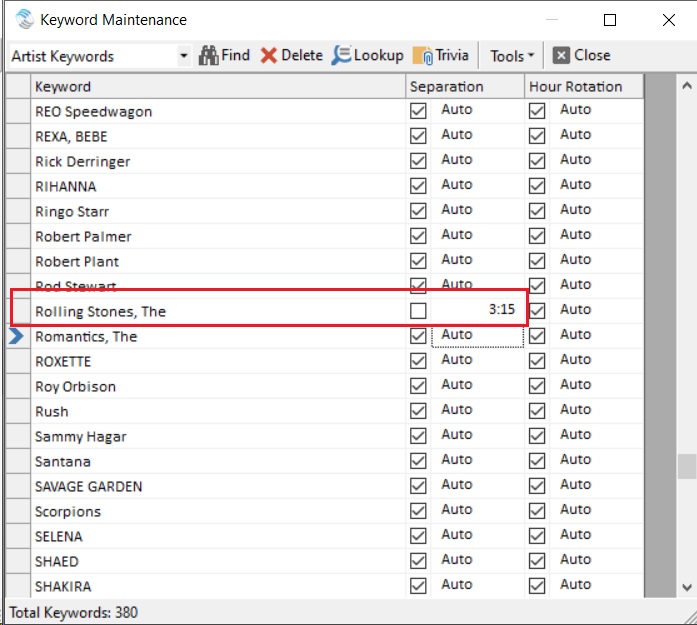Click Total Keywords: 380 status text
This screenshot has height=625, width=697.
(x=74, y=613)
